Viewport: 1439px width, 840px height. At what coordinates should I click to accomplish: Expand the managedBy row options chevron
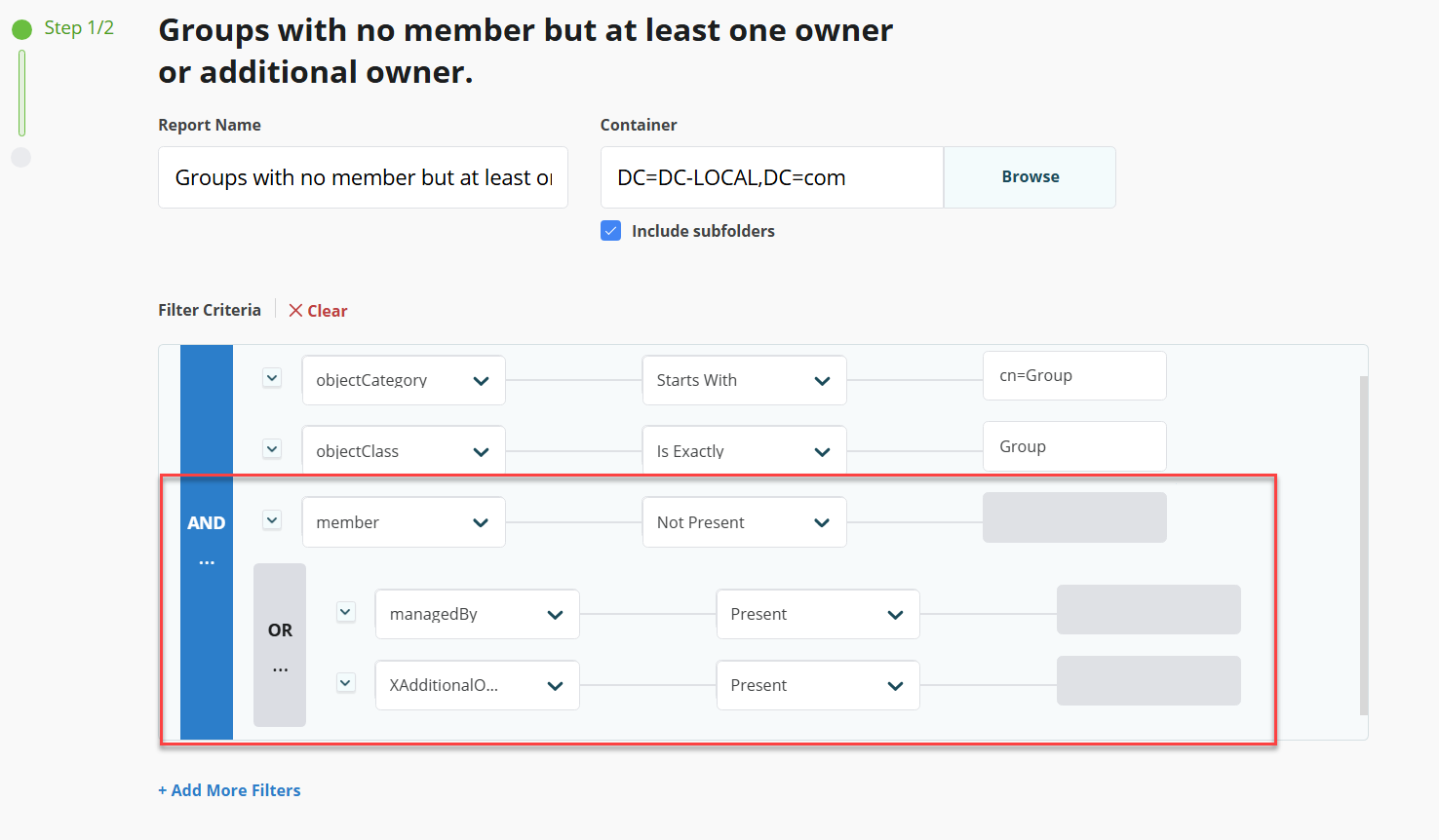click(x=346, y=612)
